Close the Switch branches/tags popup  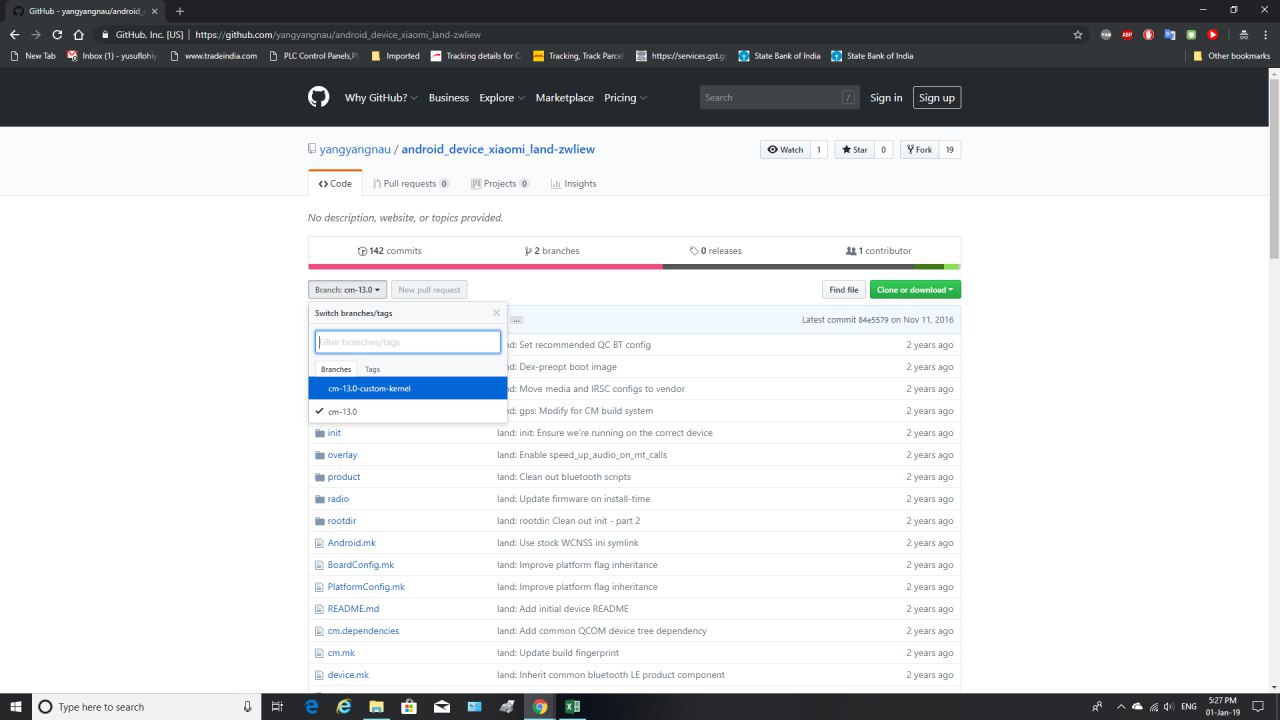click(496, 313)
